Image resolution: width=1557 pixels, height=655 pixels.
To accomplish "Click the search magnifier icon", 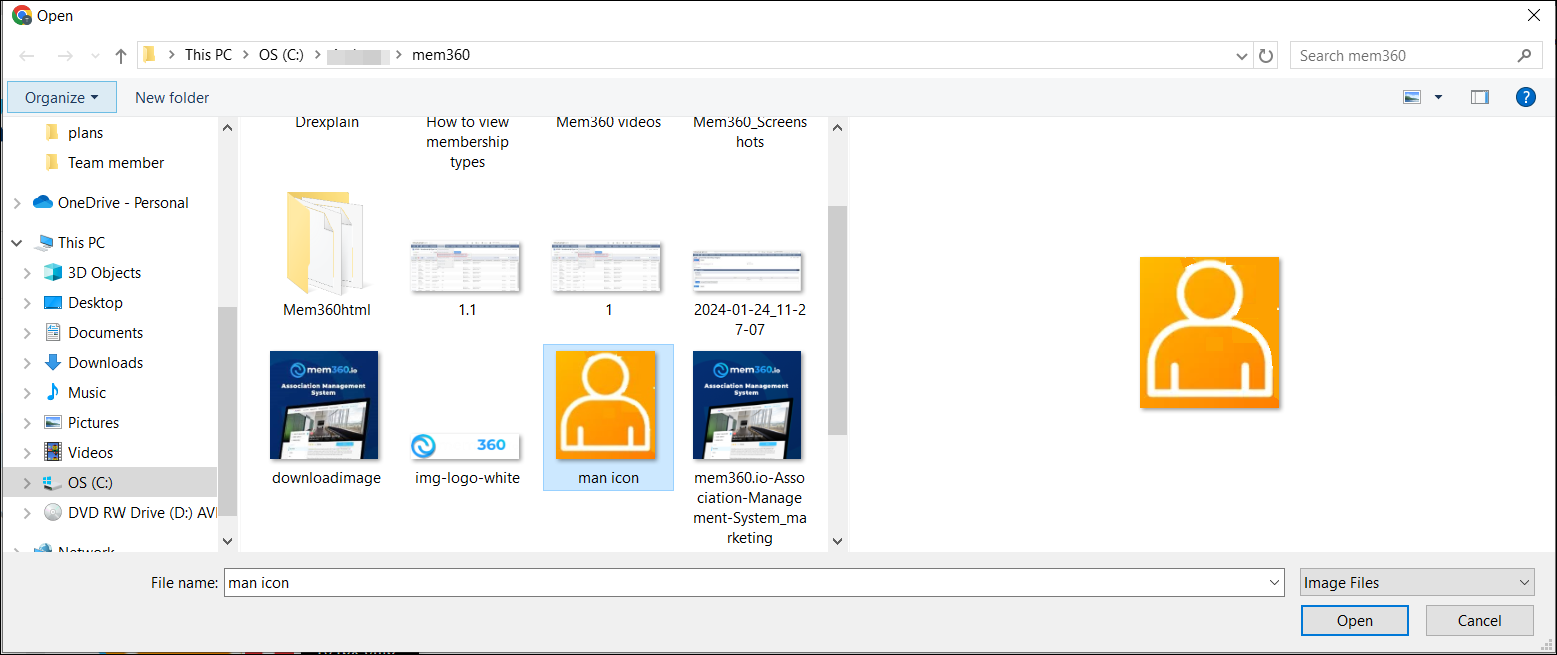I will click(1524, 56).
